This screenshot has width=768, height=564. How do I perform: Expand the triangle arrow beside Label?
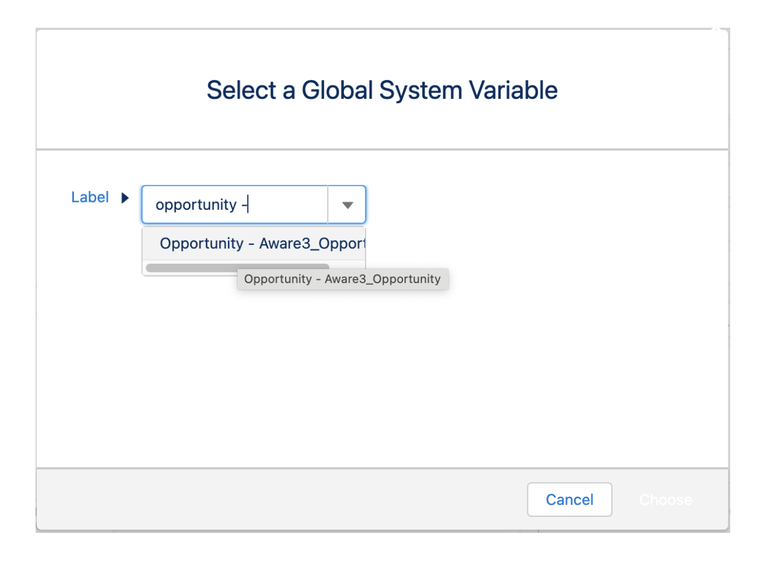pos(125,198)
